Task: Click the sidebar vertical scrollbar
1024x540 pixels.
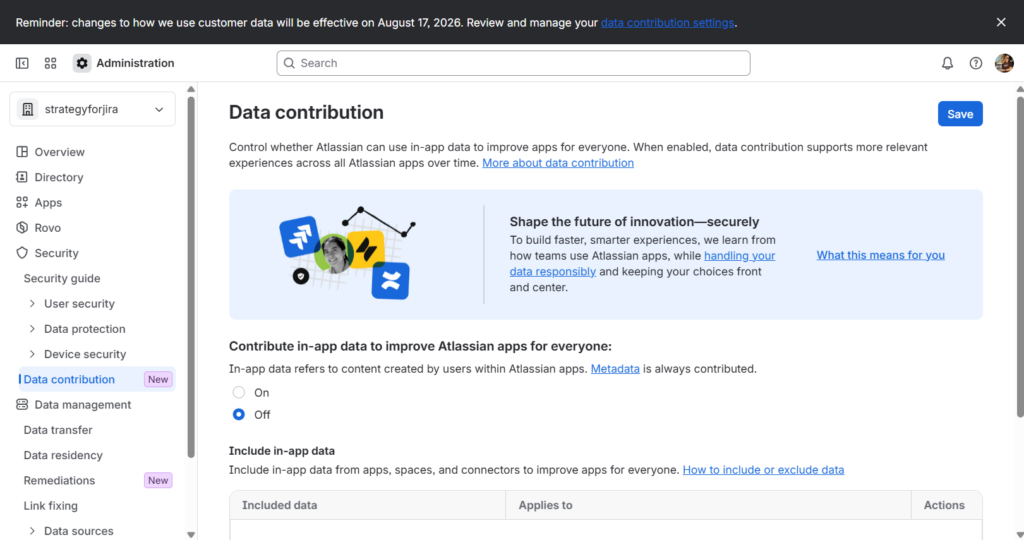Action: point(191,277)
